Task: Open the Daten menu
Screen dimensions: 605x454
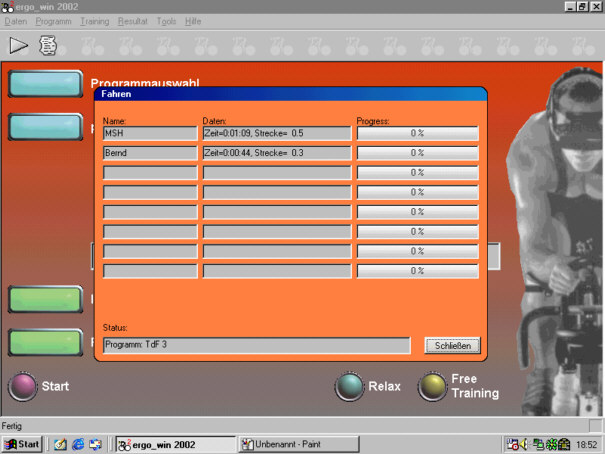Action: 15,20
